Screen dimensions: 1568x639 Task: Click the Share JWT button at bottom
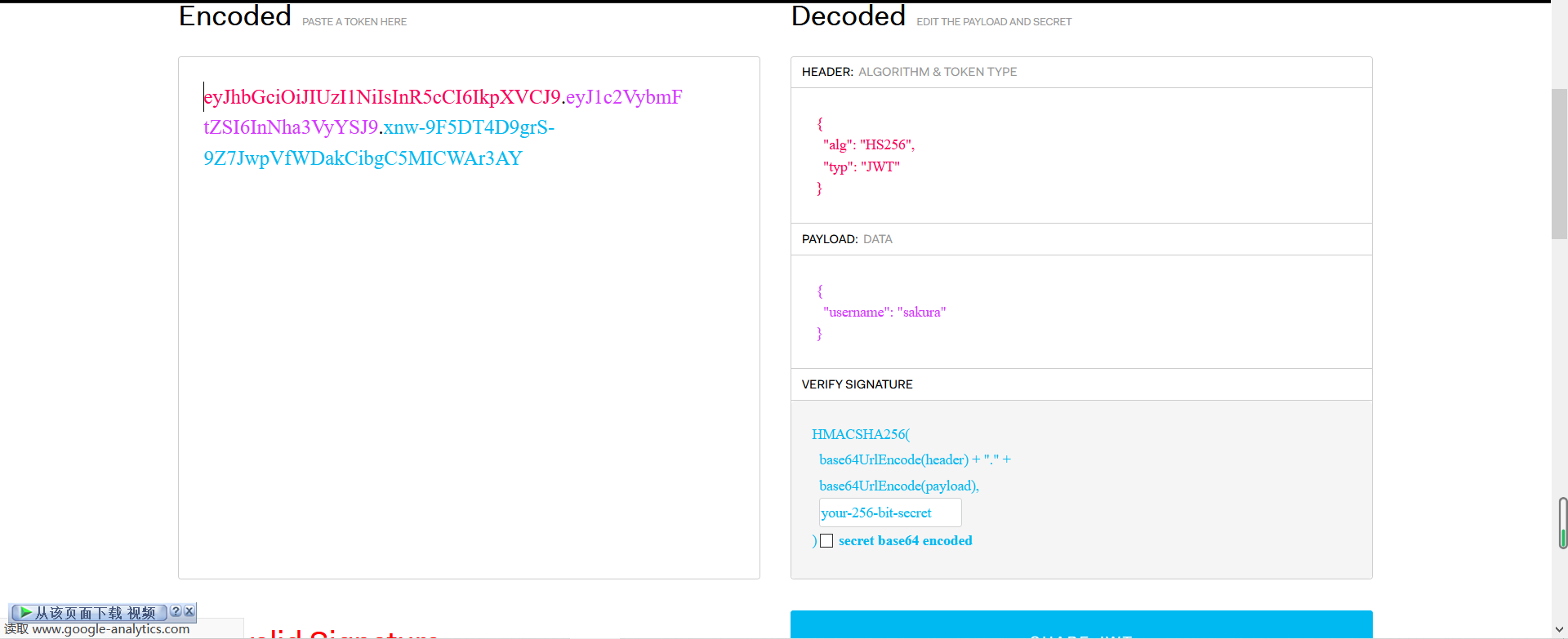1081,625
